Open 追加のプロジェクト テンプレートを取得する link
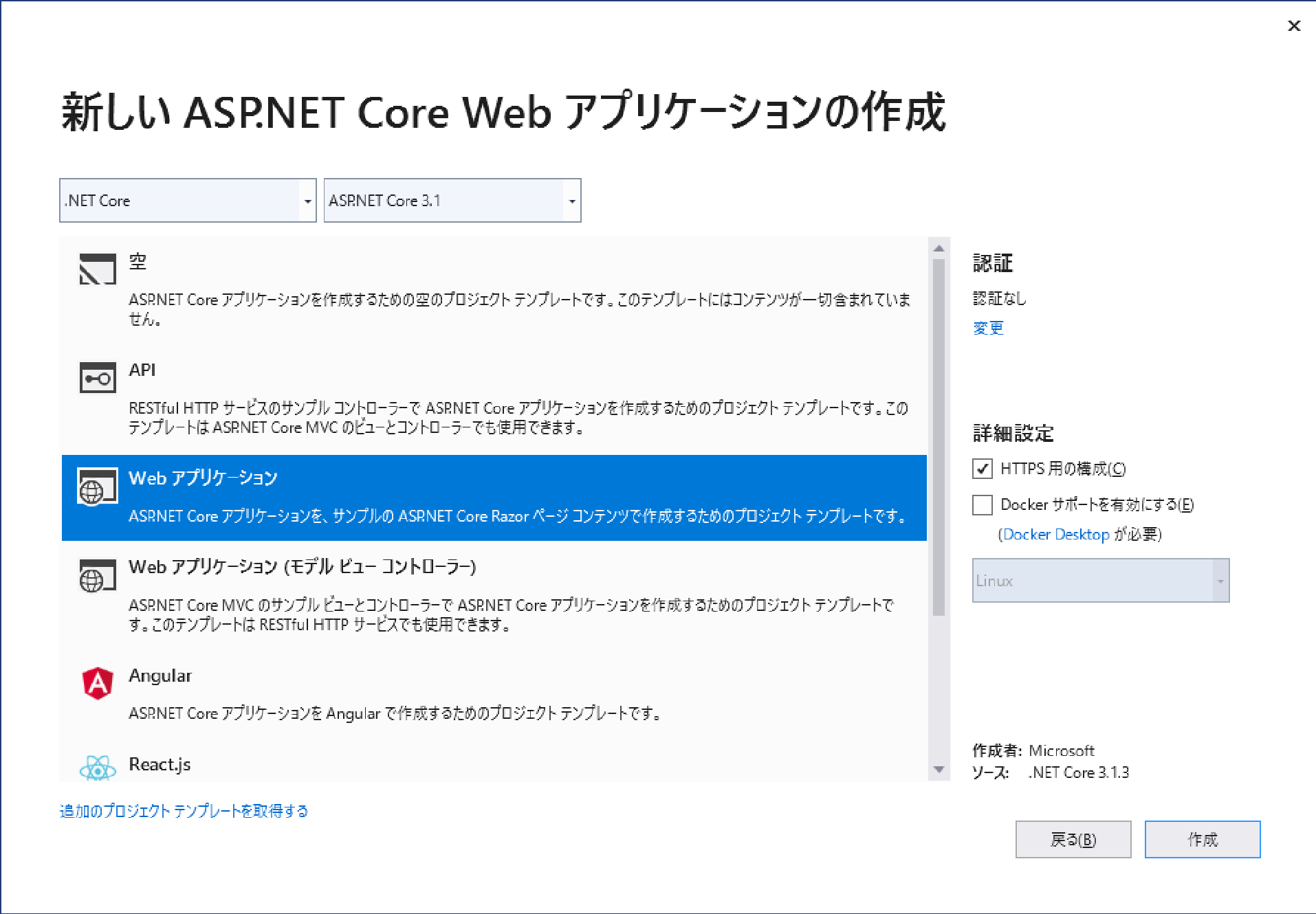Image resolution: width=1316 pixels, height=914 pixels. point(184,811)
